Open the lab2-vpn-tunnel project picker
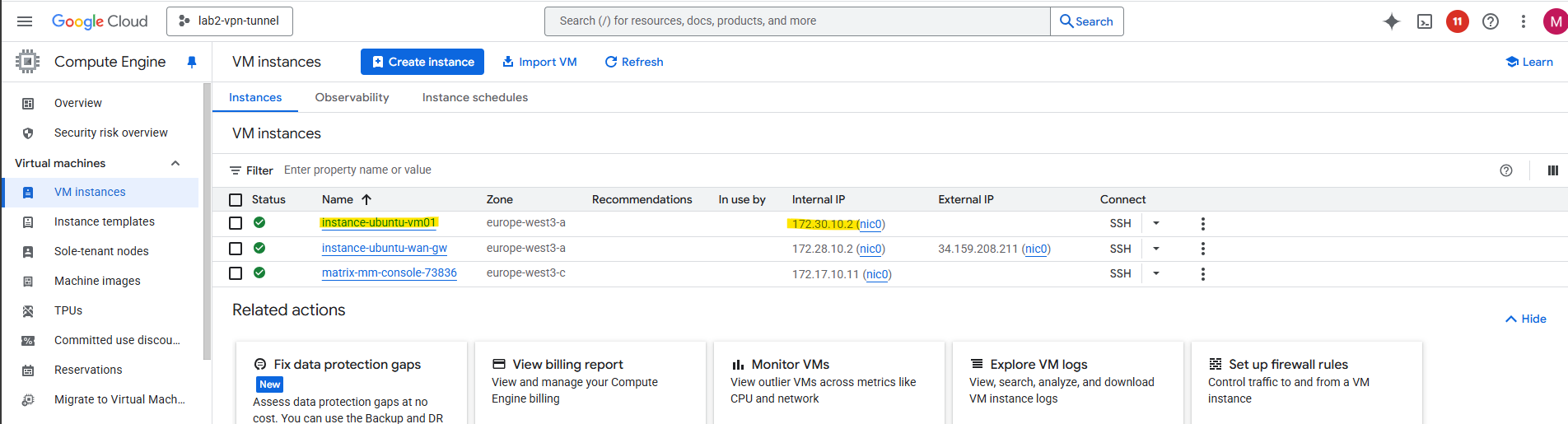Image resolution: width=1568 pixels, height=424 pixels. click(x=230, y=21)
